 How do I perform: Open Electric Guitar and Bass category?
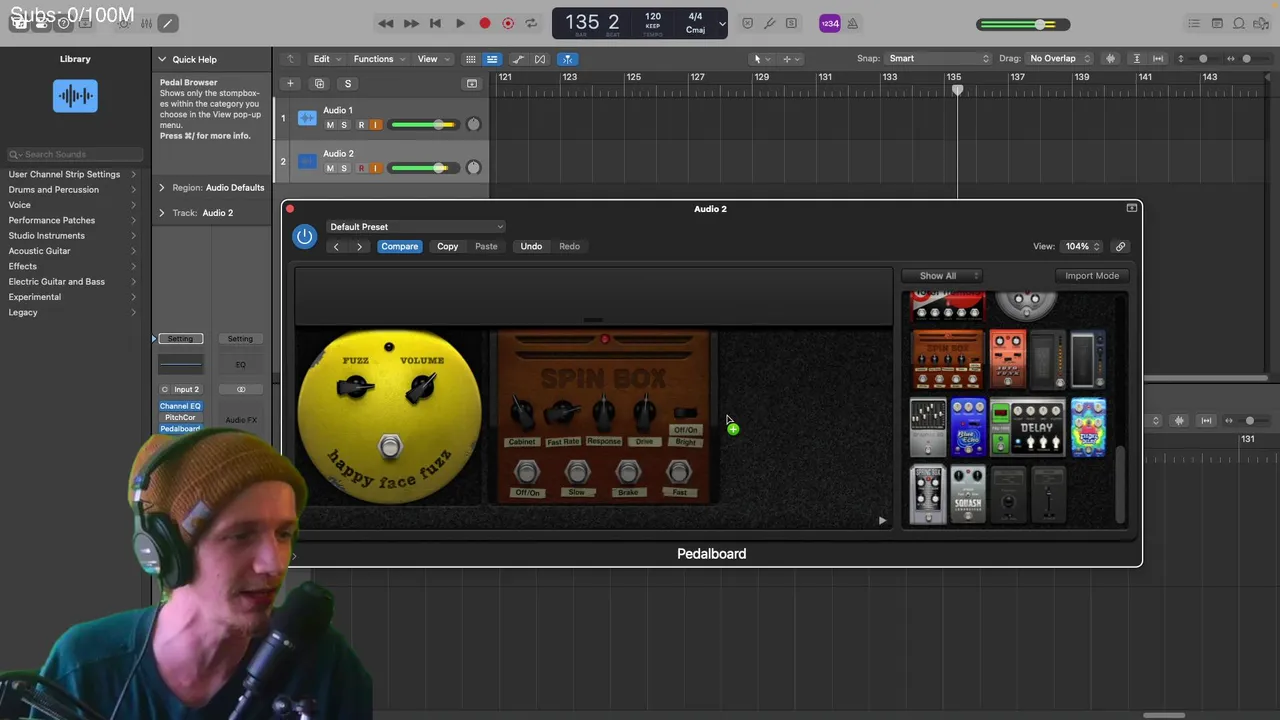(x=57, y=281)
